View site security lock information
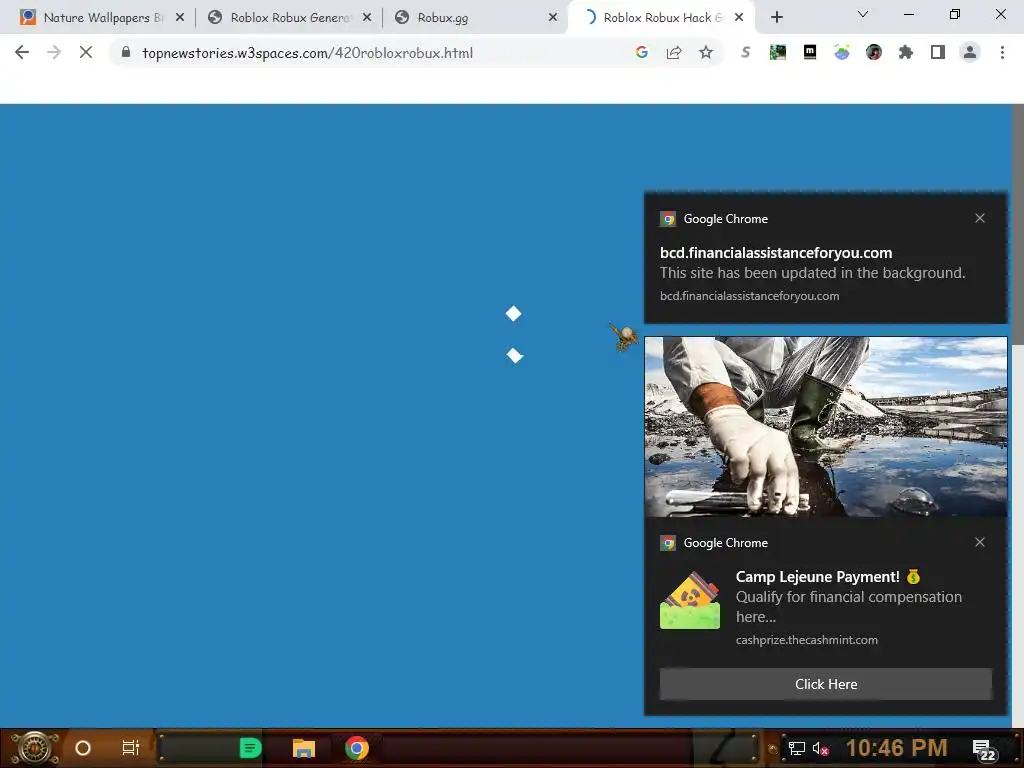This screenshot has height=768, width=1024. tap(126, 52)
